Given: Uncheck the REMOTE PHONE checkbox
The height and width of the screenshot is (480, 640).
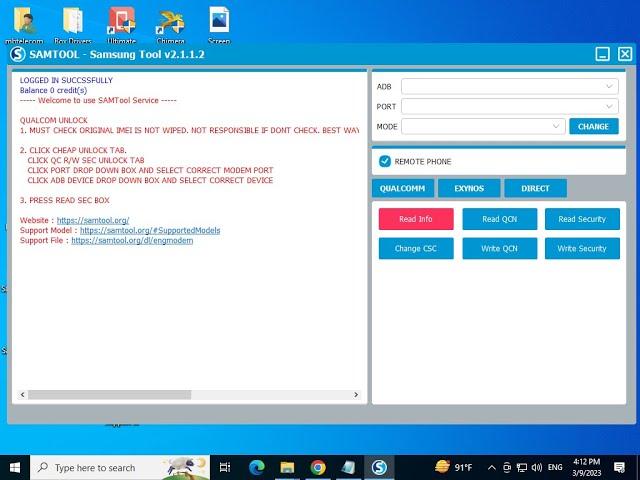Looking at the screenshot, I should coord(384,161).
